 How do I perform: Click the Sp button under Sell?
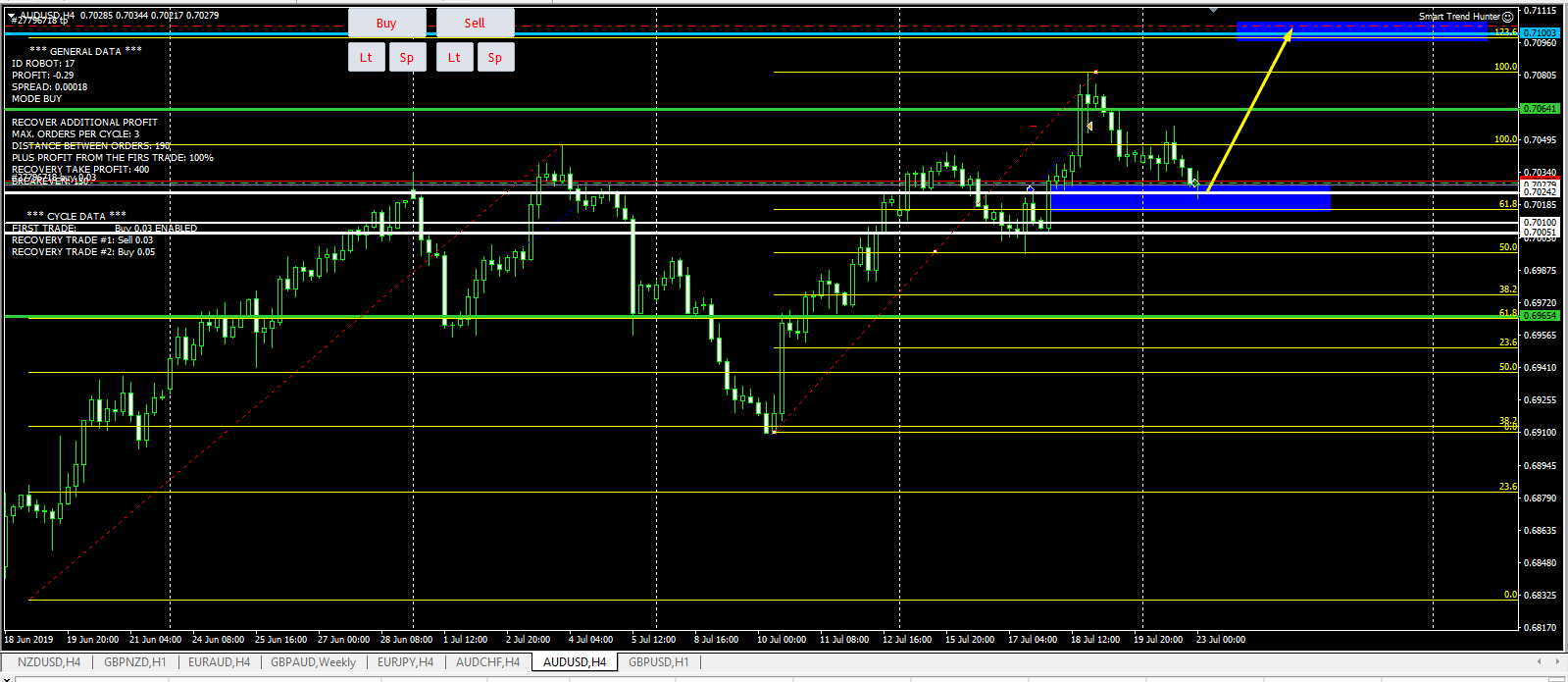[495, 58]
